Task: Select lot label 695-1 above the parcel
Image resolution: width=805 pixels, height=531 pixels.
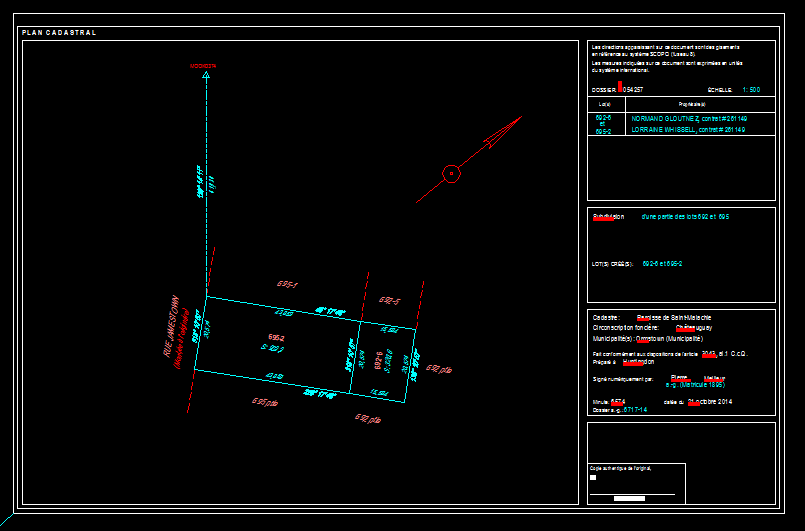Action: [x=289, y=284]
